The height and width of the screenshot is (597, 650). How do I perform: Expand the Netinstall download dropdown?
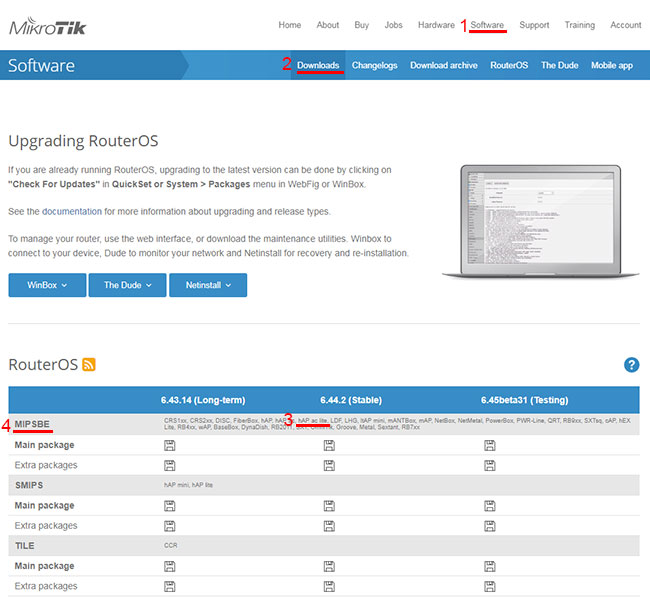[x=208, y=285]
